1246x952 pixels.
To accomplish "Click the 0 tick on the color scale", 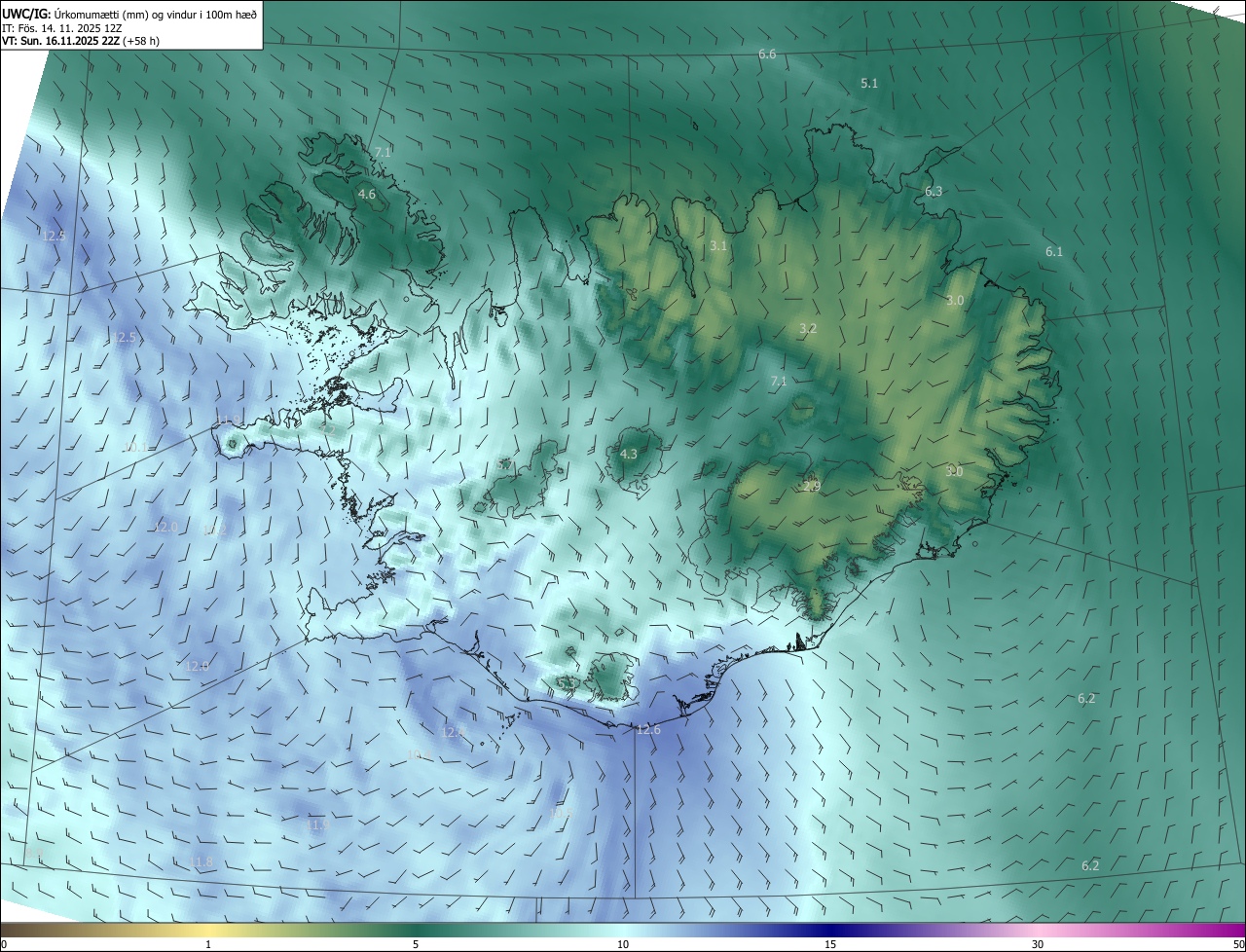I will coord(4,944).
